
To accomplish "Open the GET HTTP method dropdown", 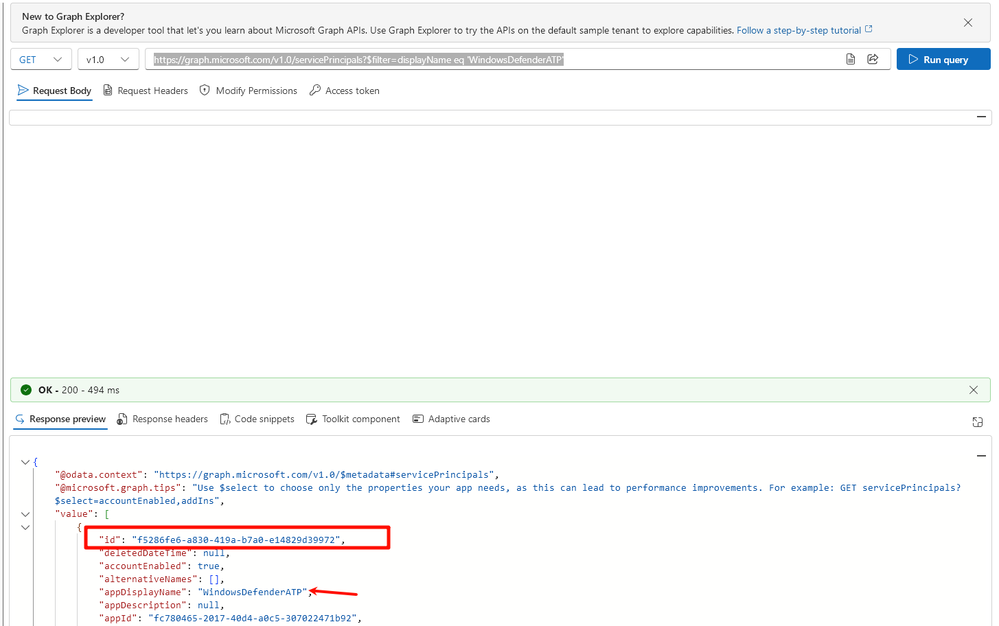I will [41, 59].
